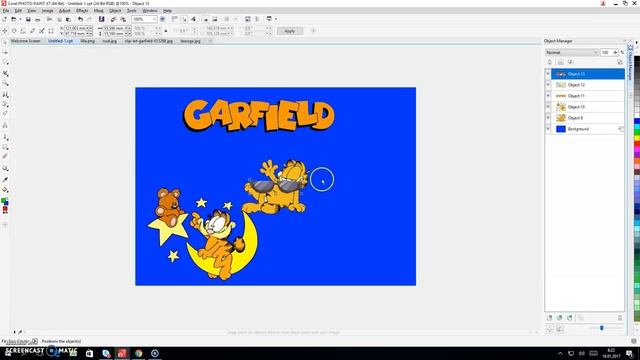Expand the dropdown arrow beside Open icon
The width and height of the screenshot is (640, 360).
click(x=20, y=19)
